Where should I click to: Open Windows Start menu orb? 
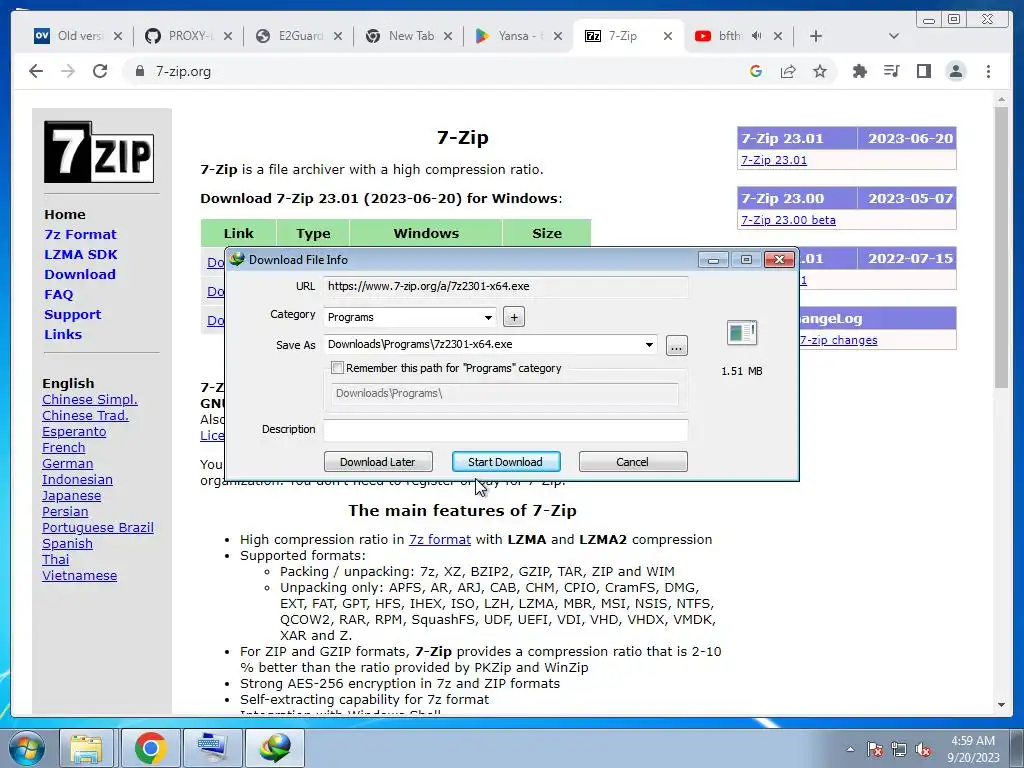coord(26,748)
